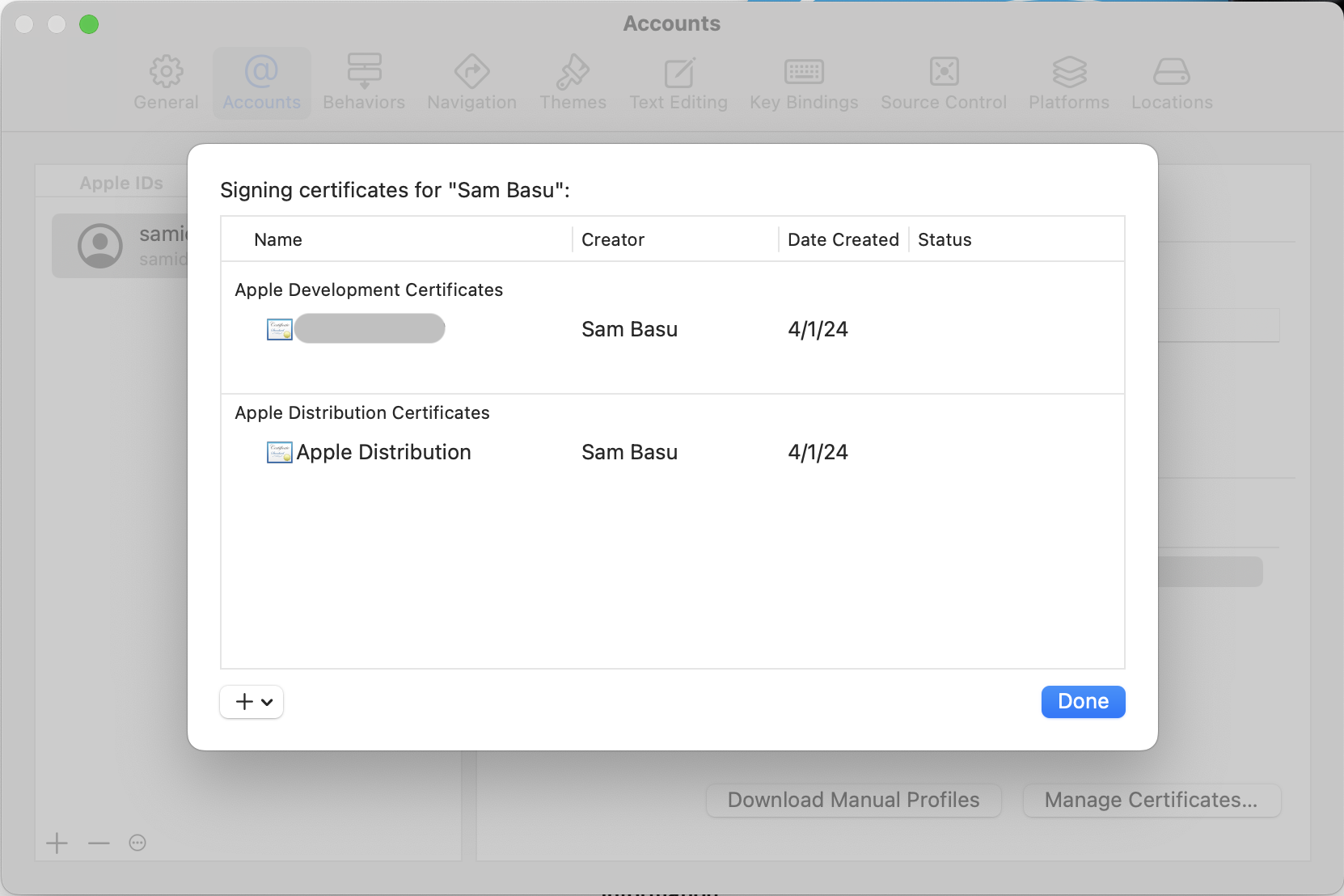The image size is (1344, 896).
Task: Open the Behaviors preferences tab
Action: point(364,83)
